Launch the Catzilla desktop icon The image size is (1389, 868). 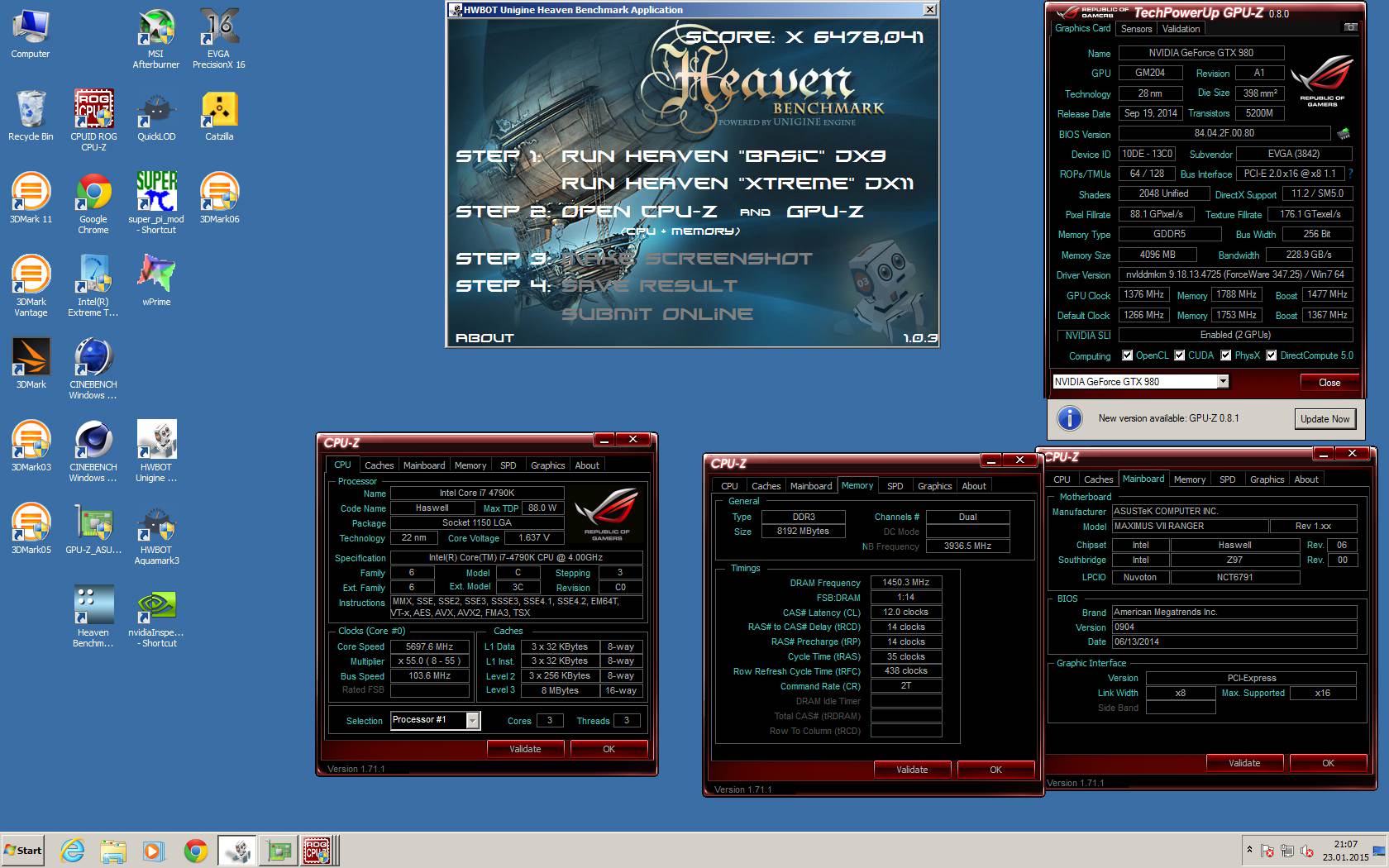click(219, 116)
